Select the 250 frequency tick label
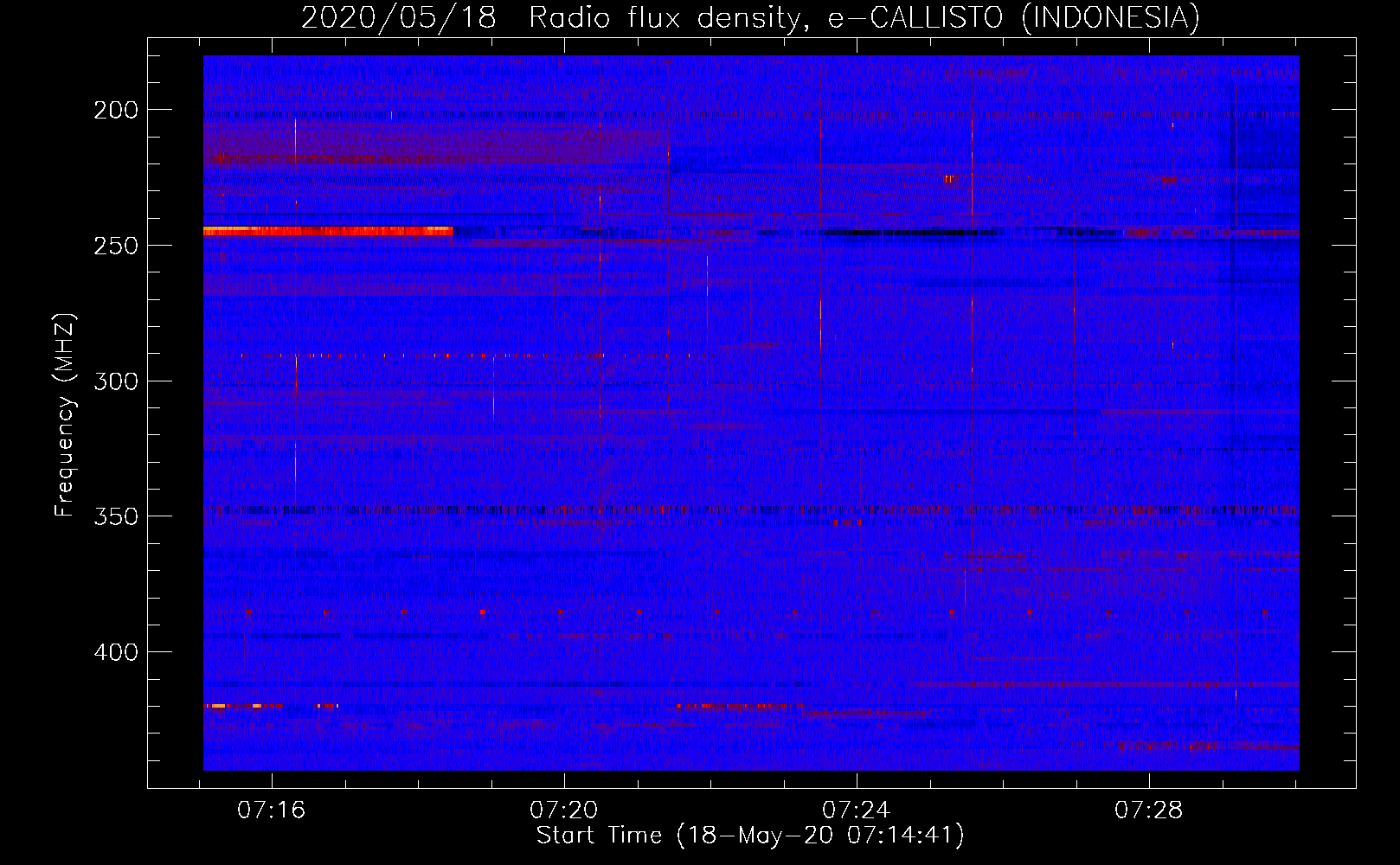The image size is (1400, 865). 116,246
